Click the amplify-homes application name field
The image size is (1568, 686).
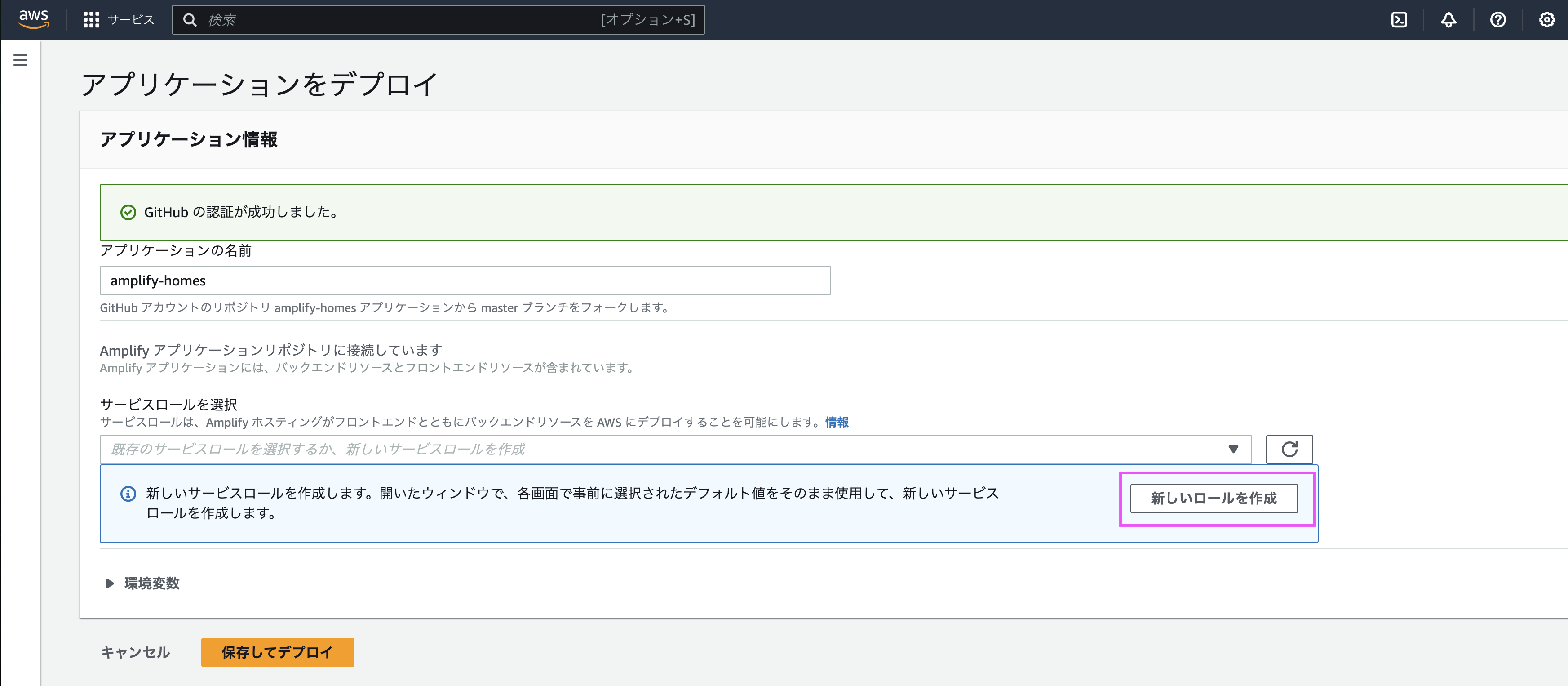(x=465, y=280)
